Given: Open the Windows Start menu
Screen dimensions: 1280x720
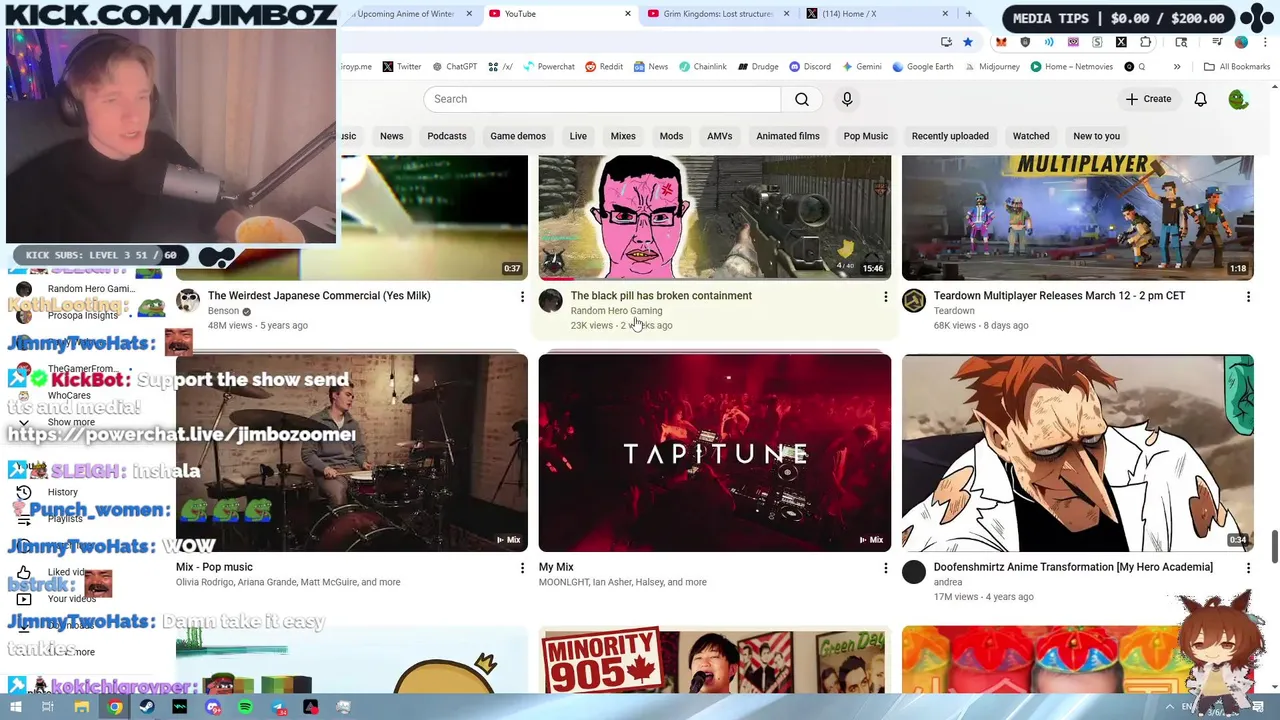Looking at the screenshot, I should coord(16,707).
